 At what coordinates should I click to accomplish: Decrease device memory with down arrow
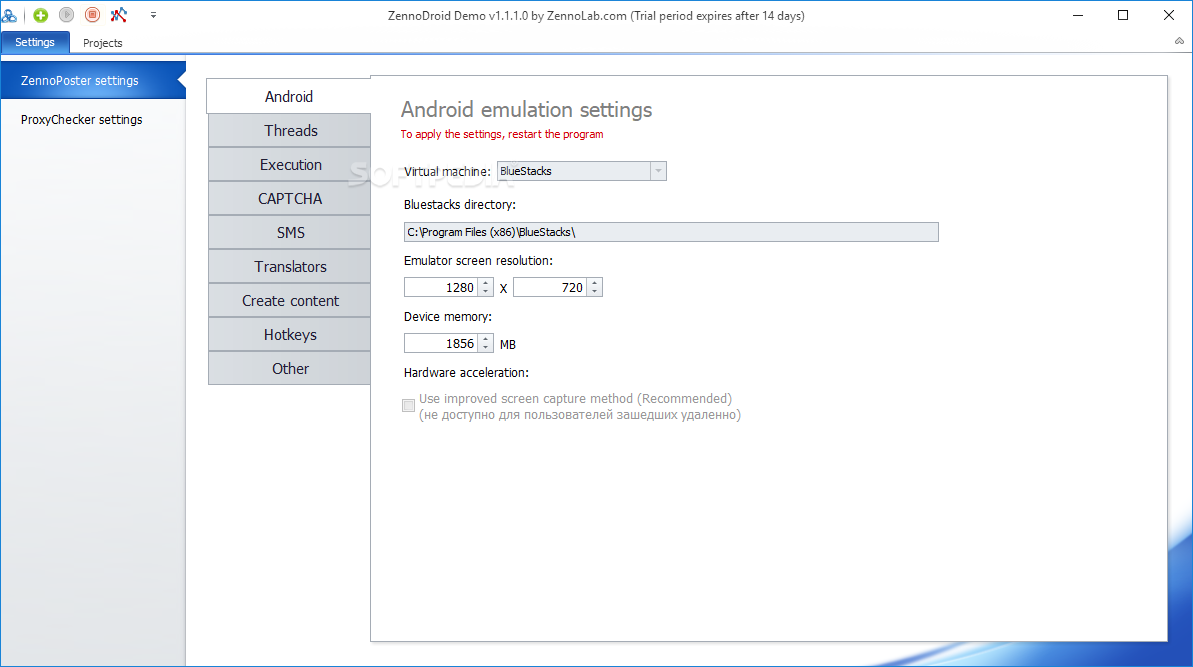pos(485,348)
